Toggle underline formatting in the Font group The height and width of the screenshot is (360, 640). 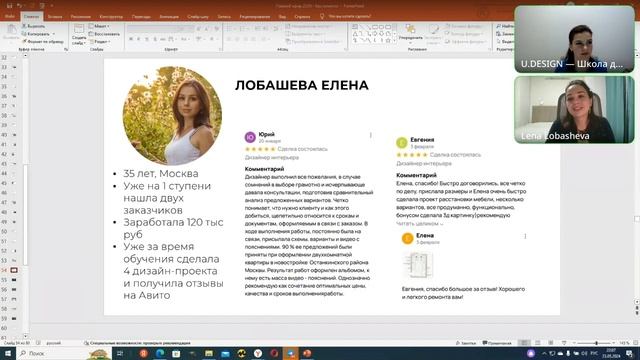[x=147, y=39]
